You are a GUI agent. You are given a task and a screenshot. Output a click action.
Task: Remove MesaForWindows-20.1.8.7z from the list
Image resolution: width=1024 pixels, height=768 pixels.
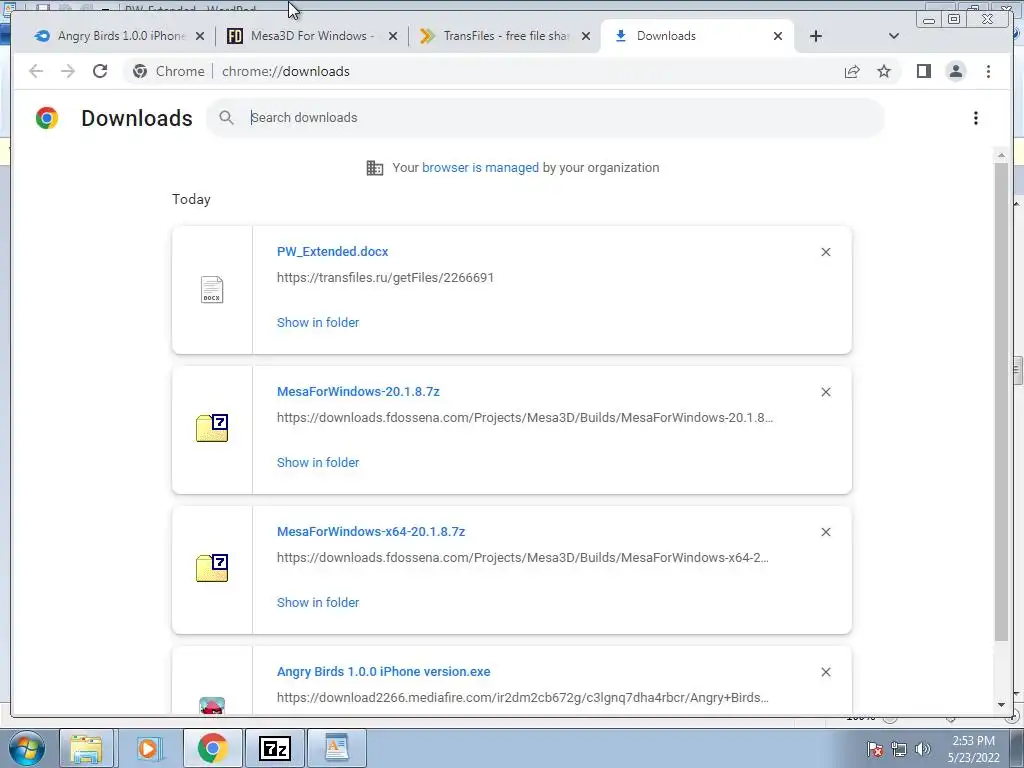[x=825, y=392]
